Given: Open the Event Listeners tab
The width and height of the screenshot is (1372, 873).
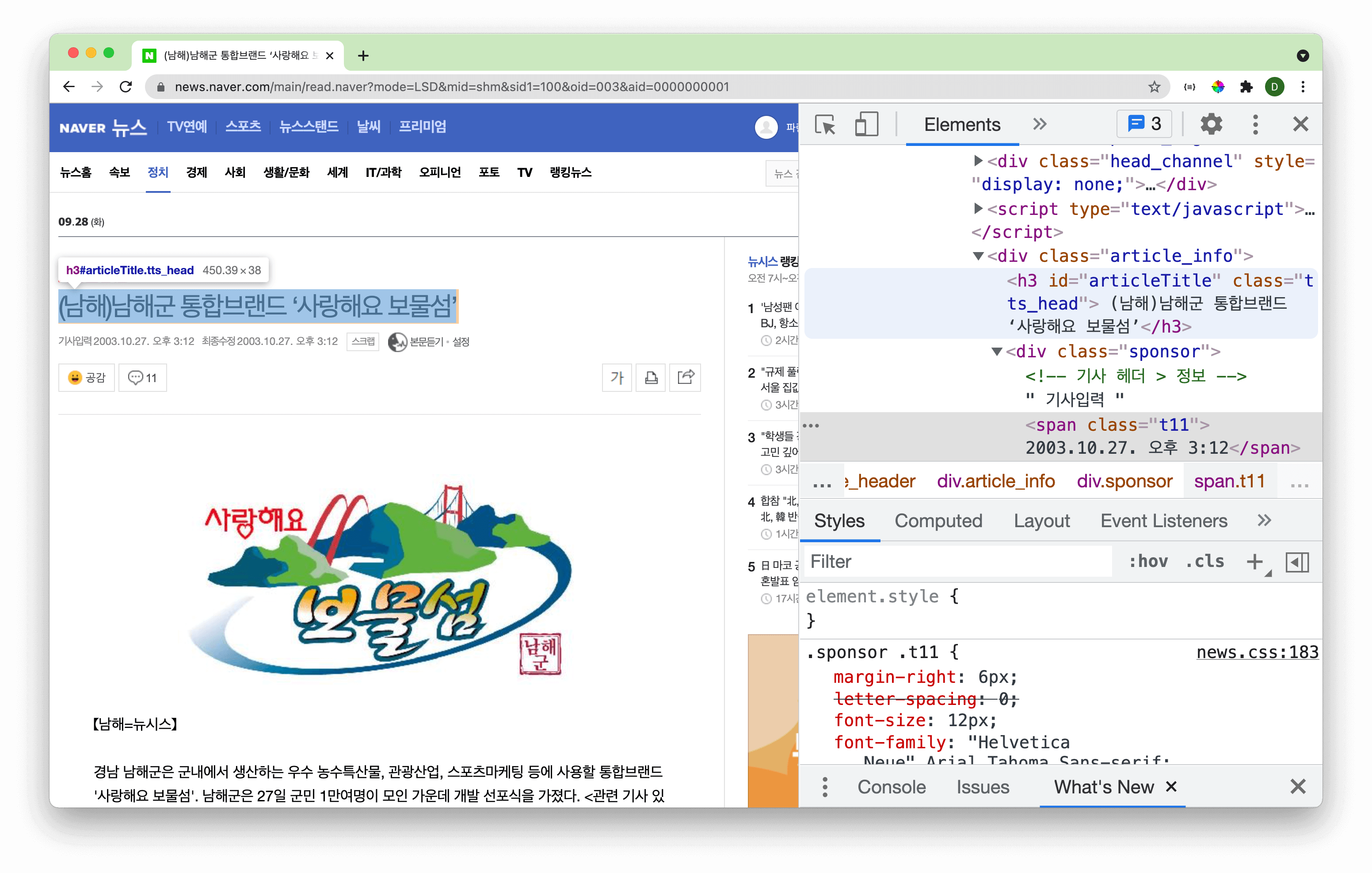Looking at the screenshot, I should pos(1163,521).
